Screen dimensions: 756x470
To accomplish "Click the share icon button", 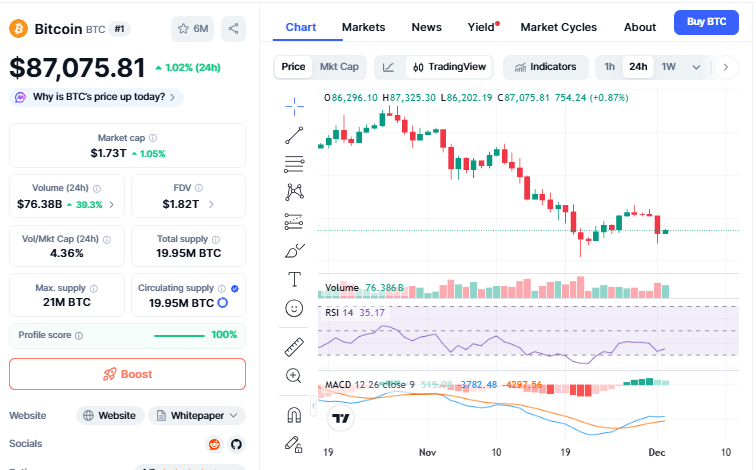I will click(x=233, y=29).
